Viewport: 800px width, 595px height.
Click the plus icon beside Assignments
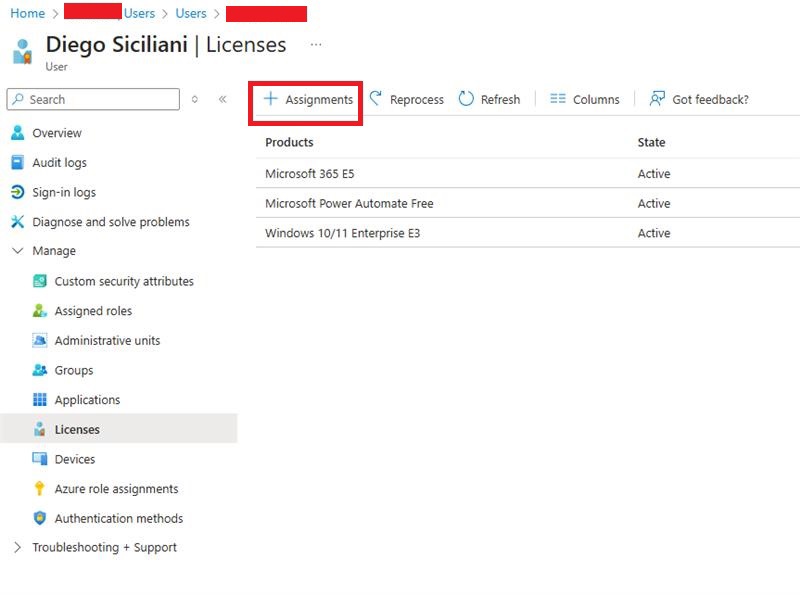270,98
